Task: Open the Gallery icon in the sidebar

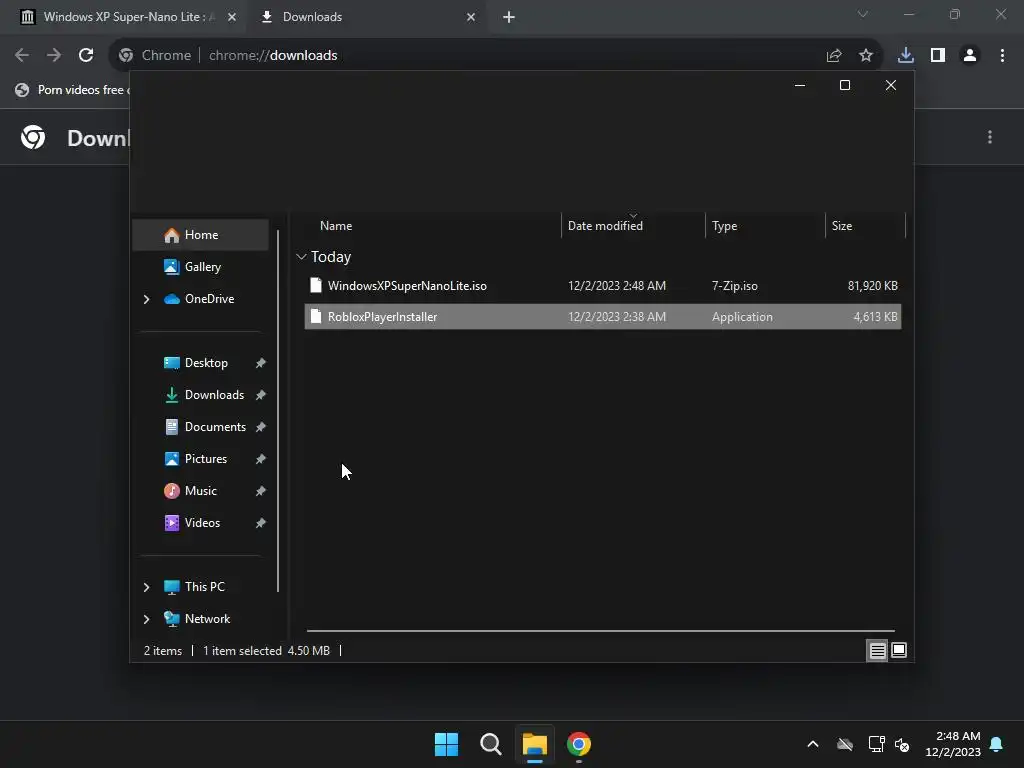Action: point(172,266)
